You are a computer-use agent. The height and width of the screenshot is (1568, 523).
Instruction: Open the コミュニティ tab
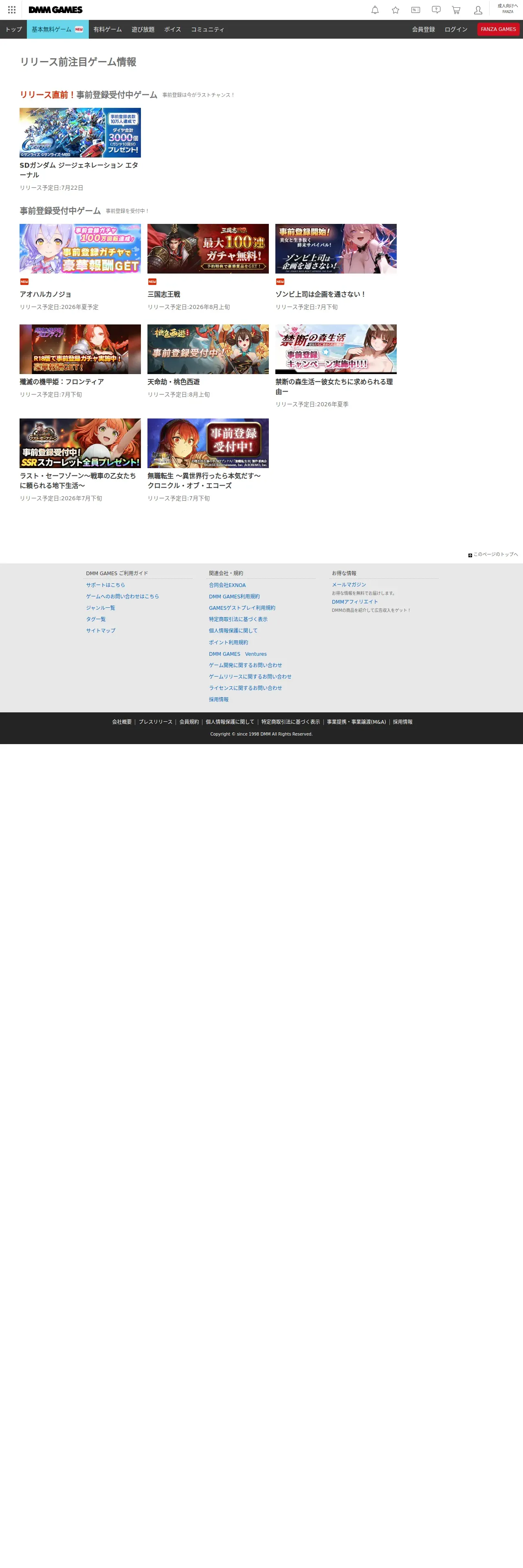(208, 29)
